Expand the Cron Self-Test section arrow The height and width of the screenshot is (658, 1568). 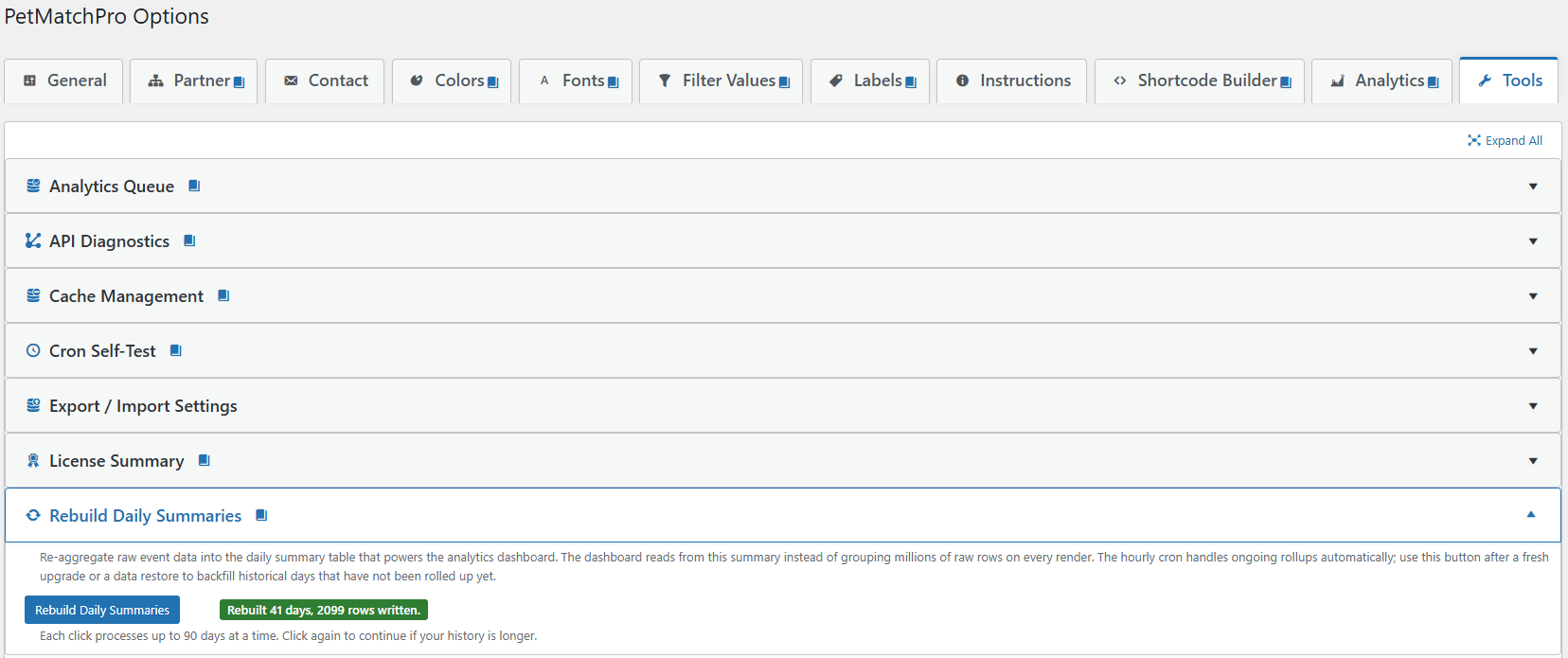(x=1533, y=351)
